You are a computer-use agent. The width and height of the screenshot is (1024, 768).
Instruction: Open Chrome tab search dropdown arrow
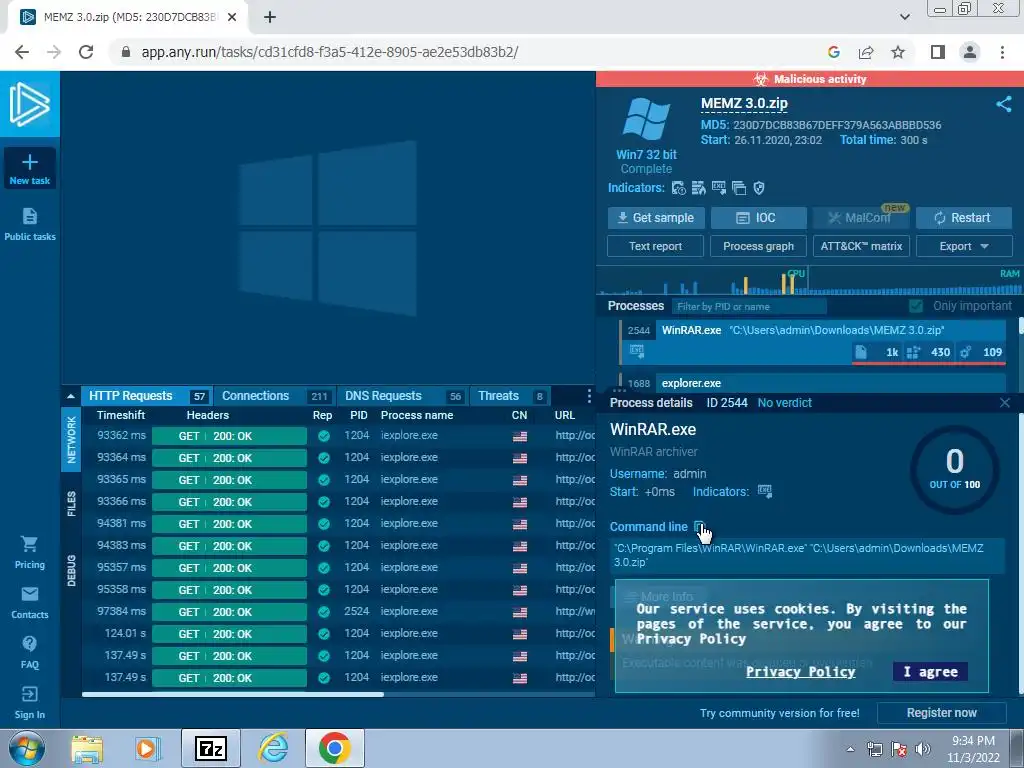pos(904,17)
